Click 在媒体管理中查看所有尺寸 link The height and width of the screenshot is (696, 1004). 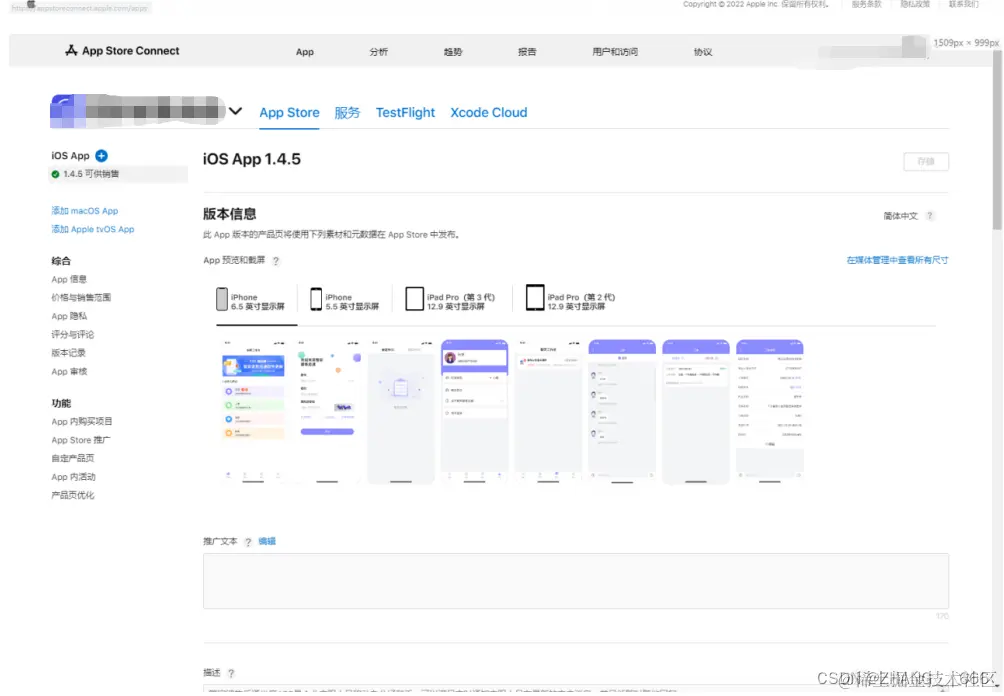pos(897,261)
